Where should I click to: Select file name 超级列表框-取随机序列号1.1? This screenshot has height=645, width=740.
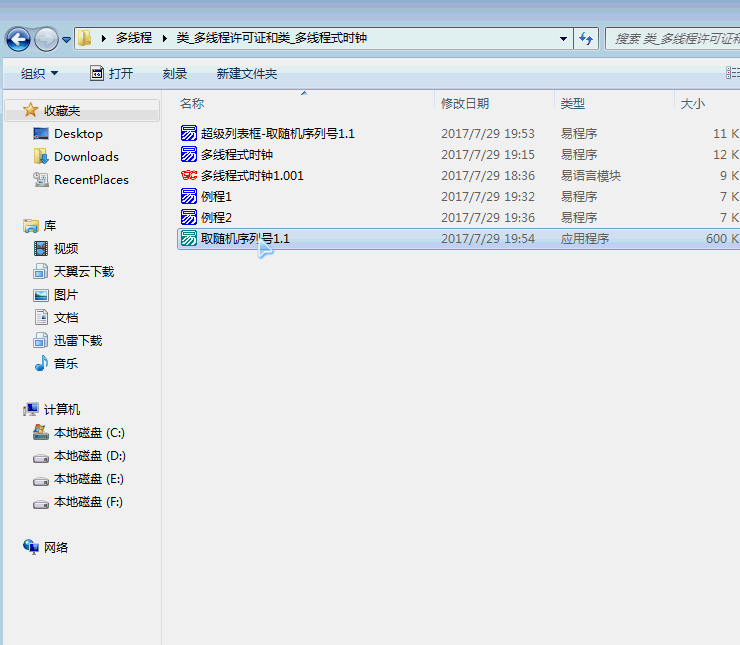coord(278,134)
